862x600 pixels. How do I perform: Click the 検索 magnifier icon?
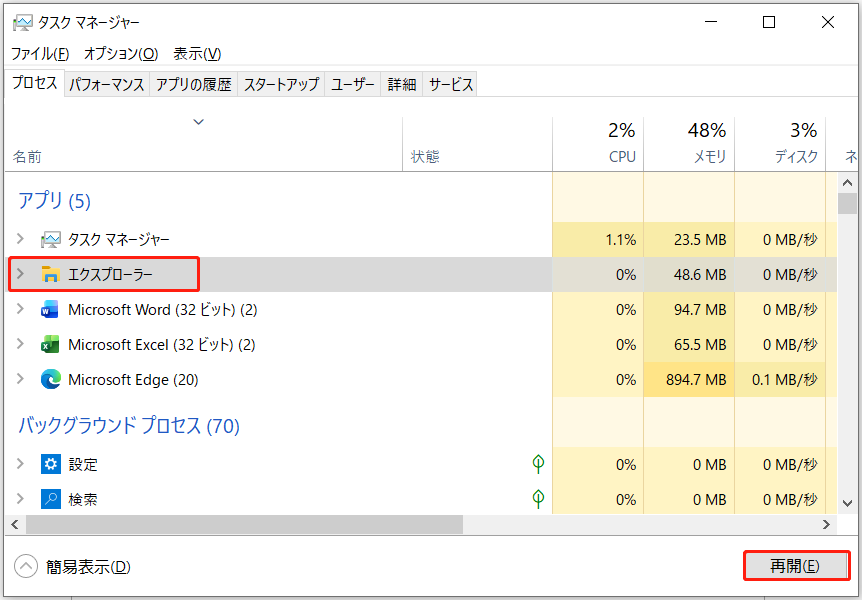point(53,498)
